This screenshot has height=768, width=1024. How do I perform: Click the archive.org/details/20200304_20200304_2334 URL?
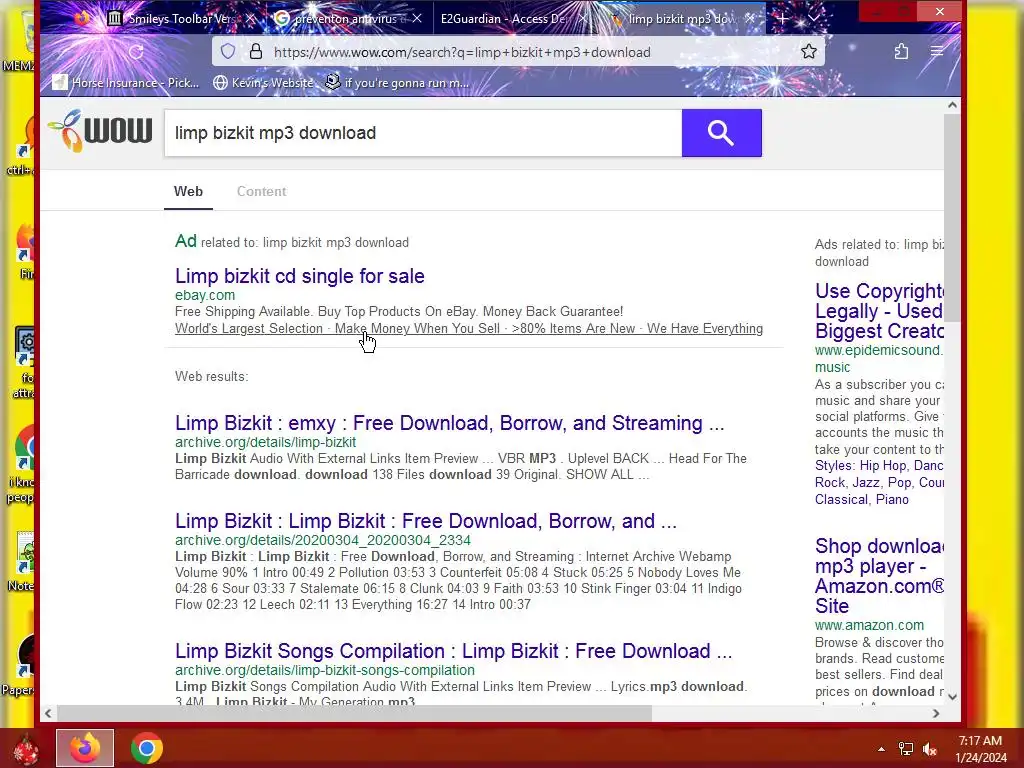(323, 540)
